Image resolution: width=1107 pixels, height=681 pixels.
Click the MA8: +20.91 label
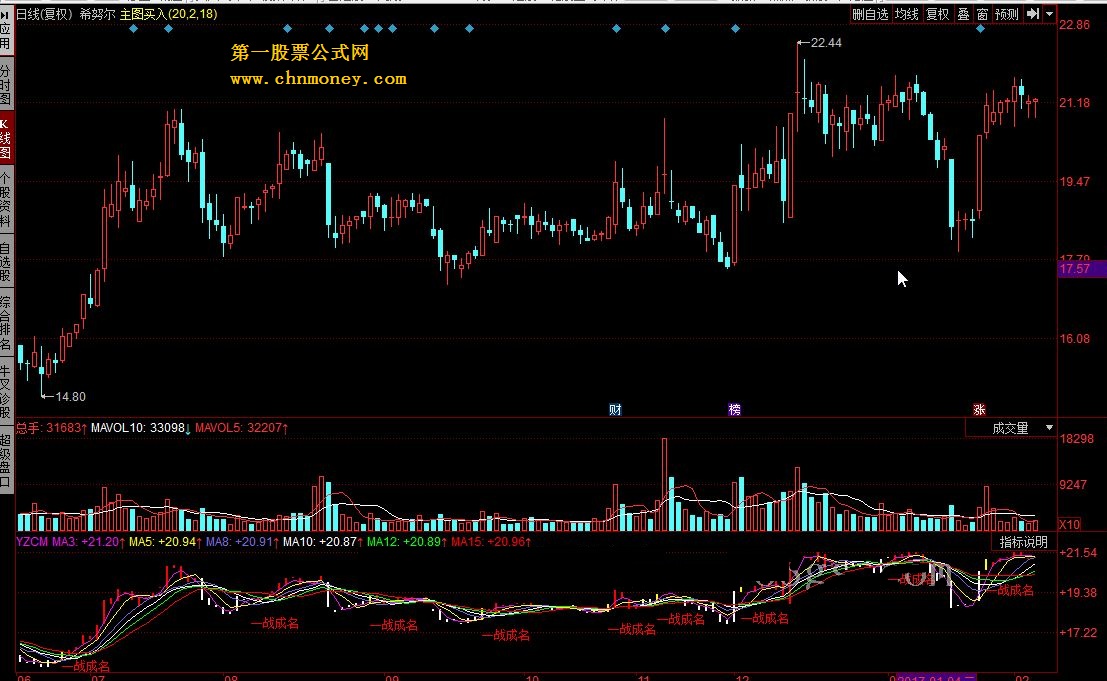[x=242, y=542]
